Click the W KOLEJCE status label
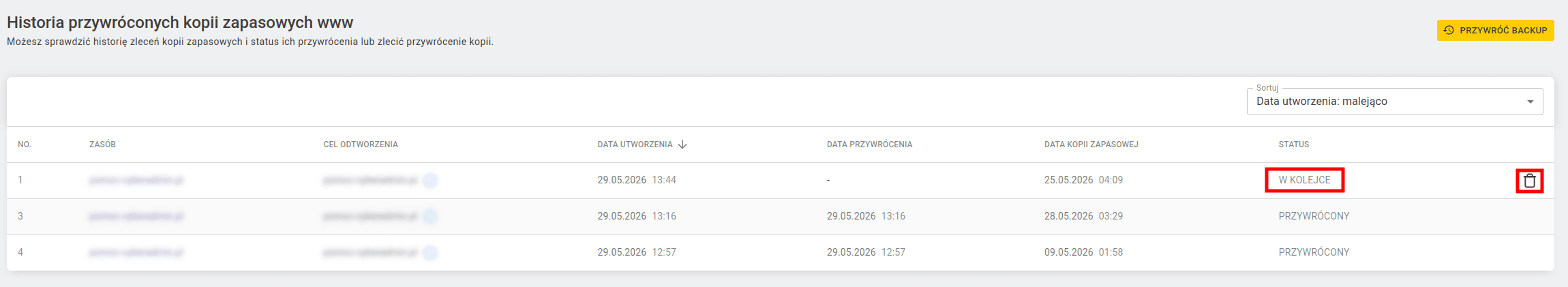The width and height of the screenshot is (1568, 287). (1304, 180)
